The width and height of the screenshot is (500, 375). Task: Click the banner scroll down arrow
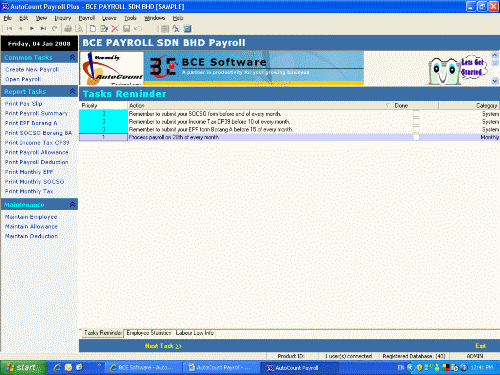(x=495, y=81)
